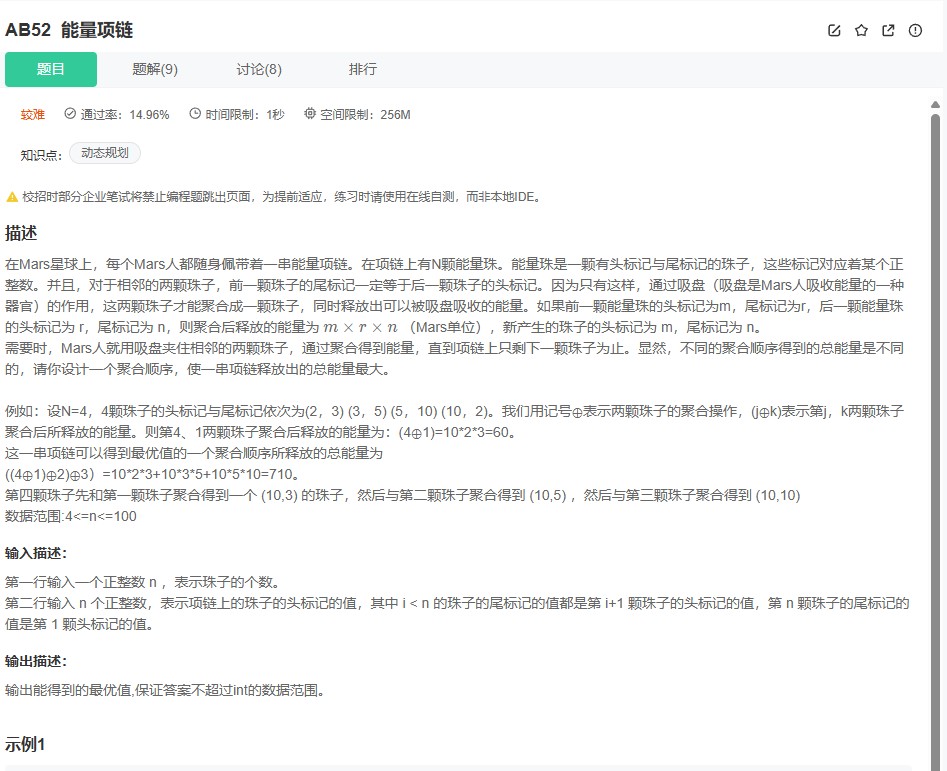
Task: Click the info exclamation circle icon
Action: click(x=915, y=30)
